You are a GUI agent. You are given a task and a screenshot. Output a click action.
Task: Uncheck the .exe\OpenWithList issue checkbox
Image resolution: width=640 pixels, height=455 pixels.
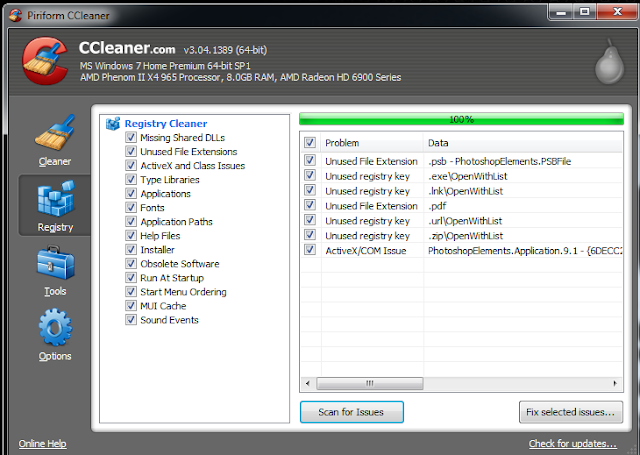(310, 175)
